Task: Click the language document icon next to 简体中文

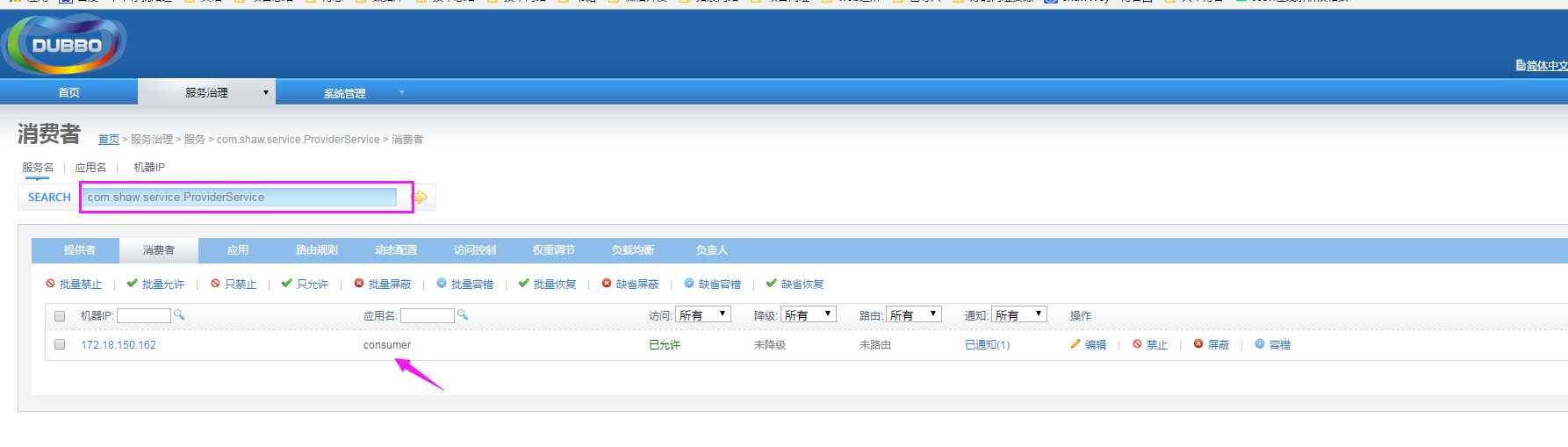Action: [x=1520, y=65]
